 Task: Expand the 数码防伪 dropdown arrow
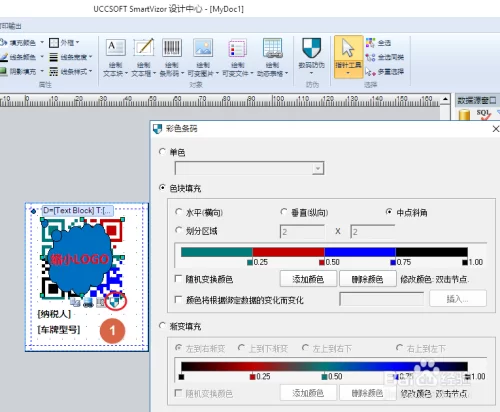[x=312, y=73]
